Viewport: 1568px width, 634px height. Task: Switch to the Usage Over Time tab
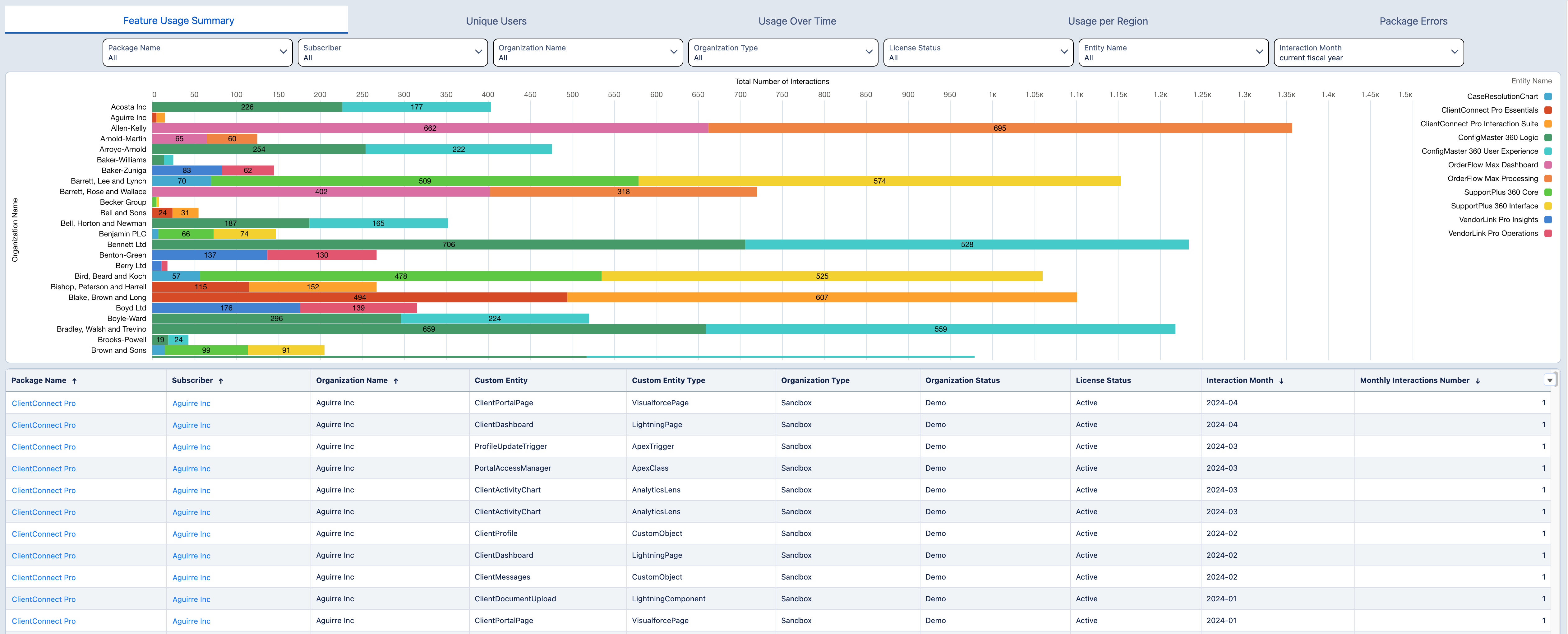(x=797, y=21)
